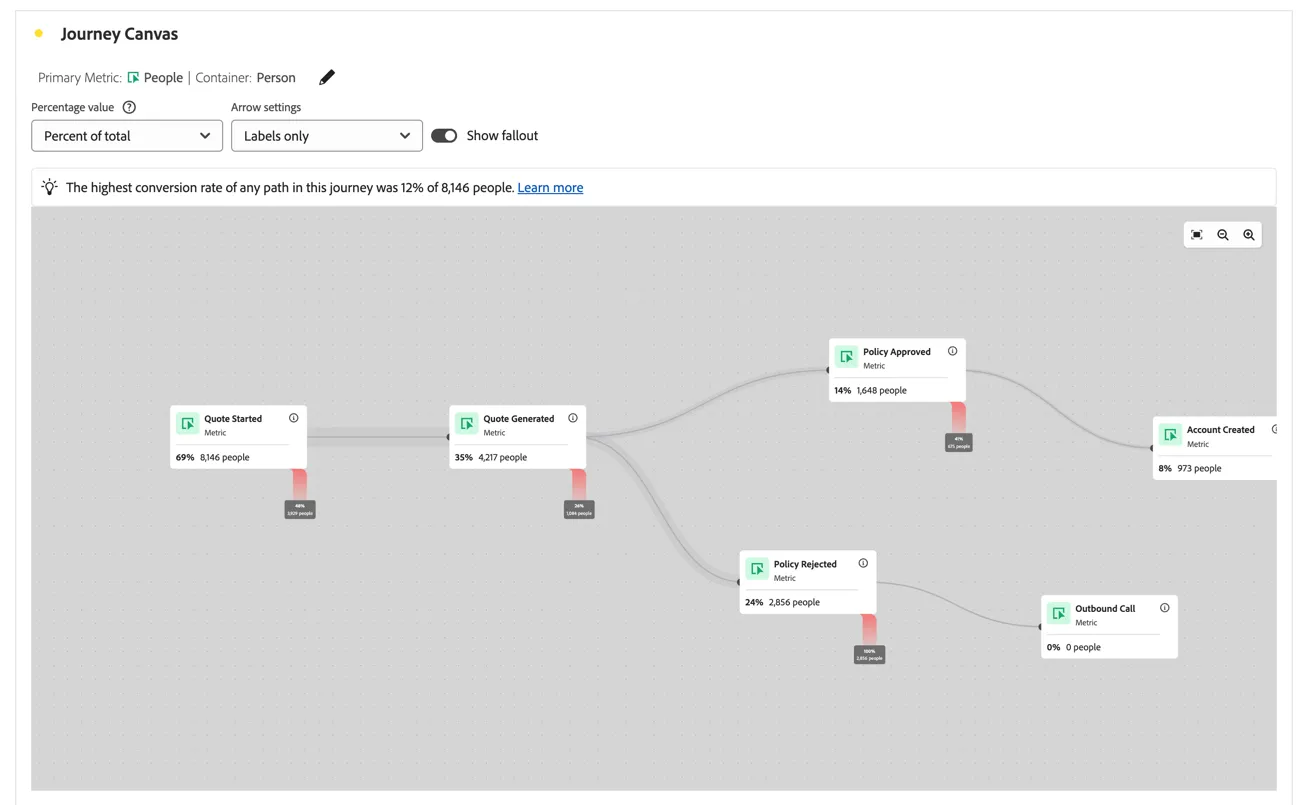Click the 'Account Created' node title
Image resolution: width=1296 pixels, height=805 pixels.
1220,430
